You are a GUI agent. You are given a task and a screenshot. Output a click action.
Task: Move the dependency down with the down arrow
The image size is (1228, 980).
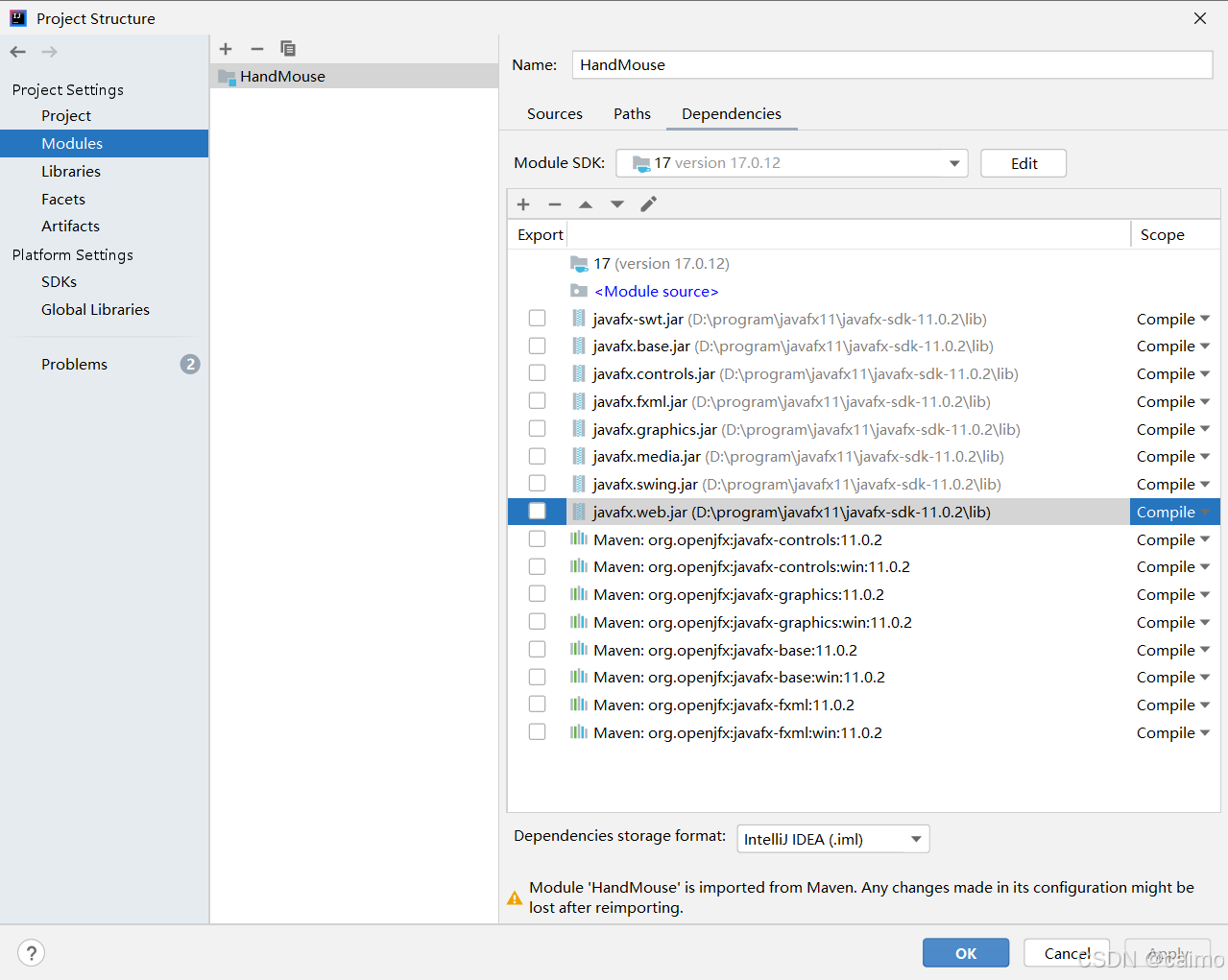(x=617, y=204)
